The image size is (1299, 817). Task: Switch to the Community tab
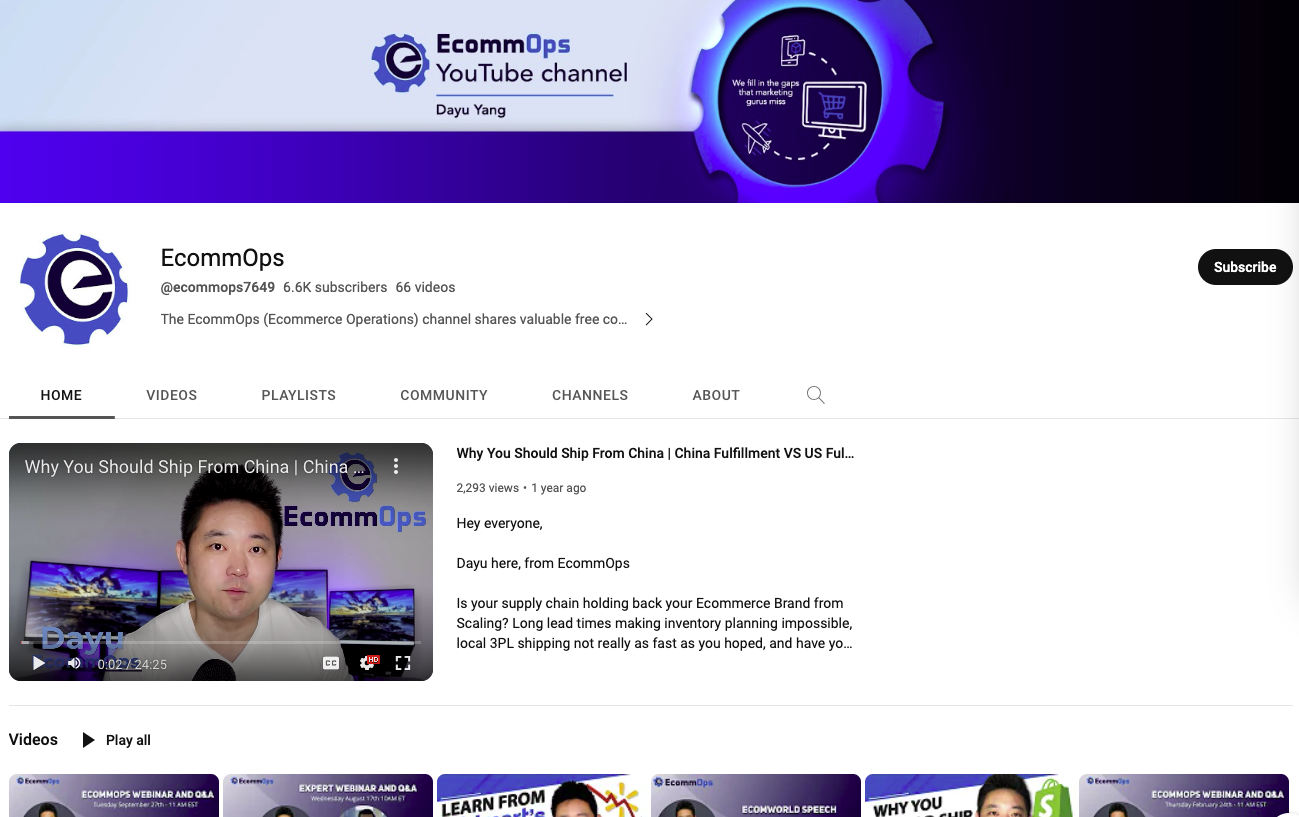[x=443, y=395]
